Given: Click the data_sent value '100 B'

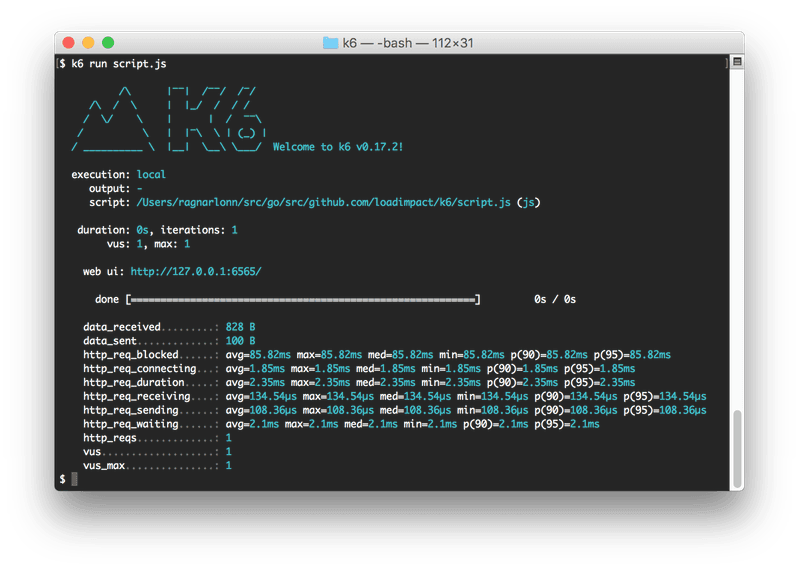Looking at the screenshot, I should [x=240, y=341].
